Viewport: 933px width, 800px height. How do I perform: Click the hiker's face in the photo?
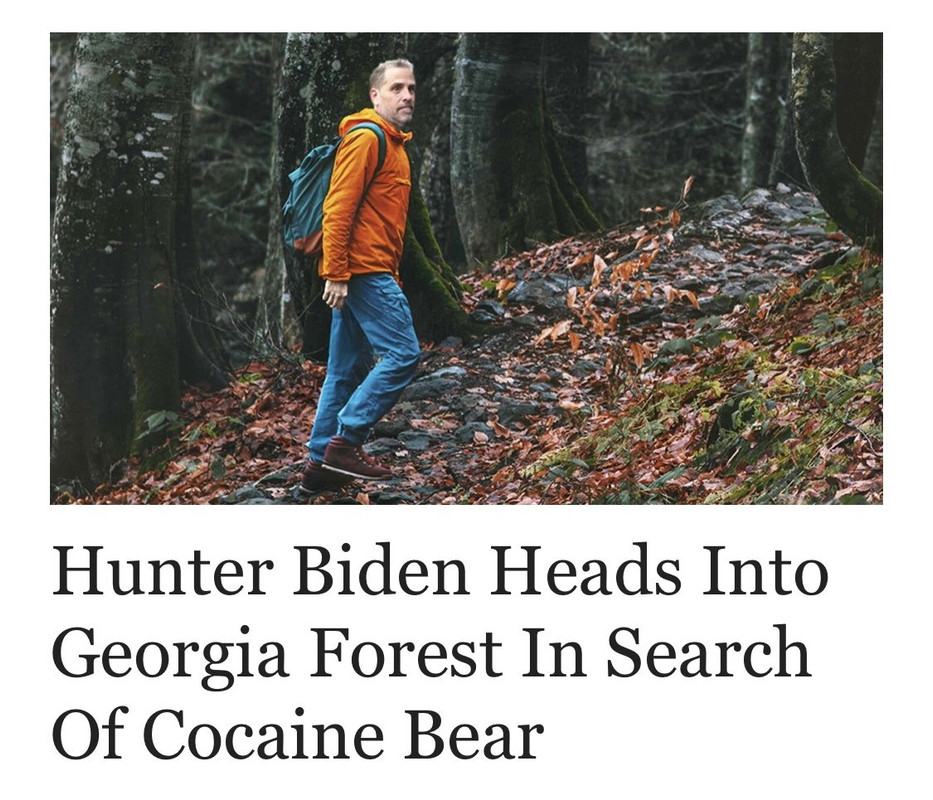point(395,96)
